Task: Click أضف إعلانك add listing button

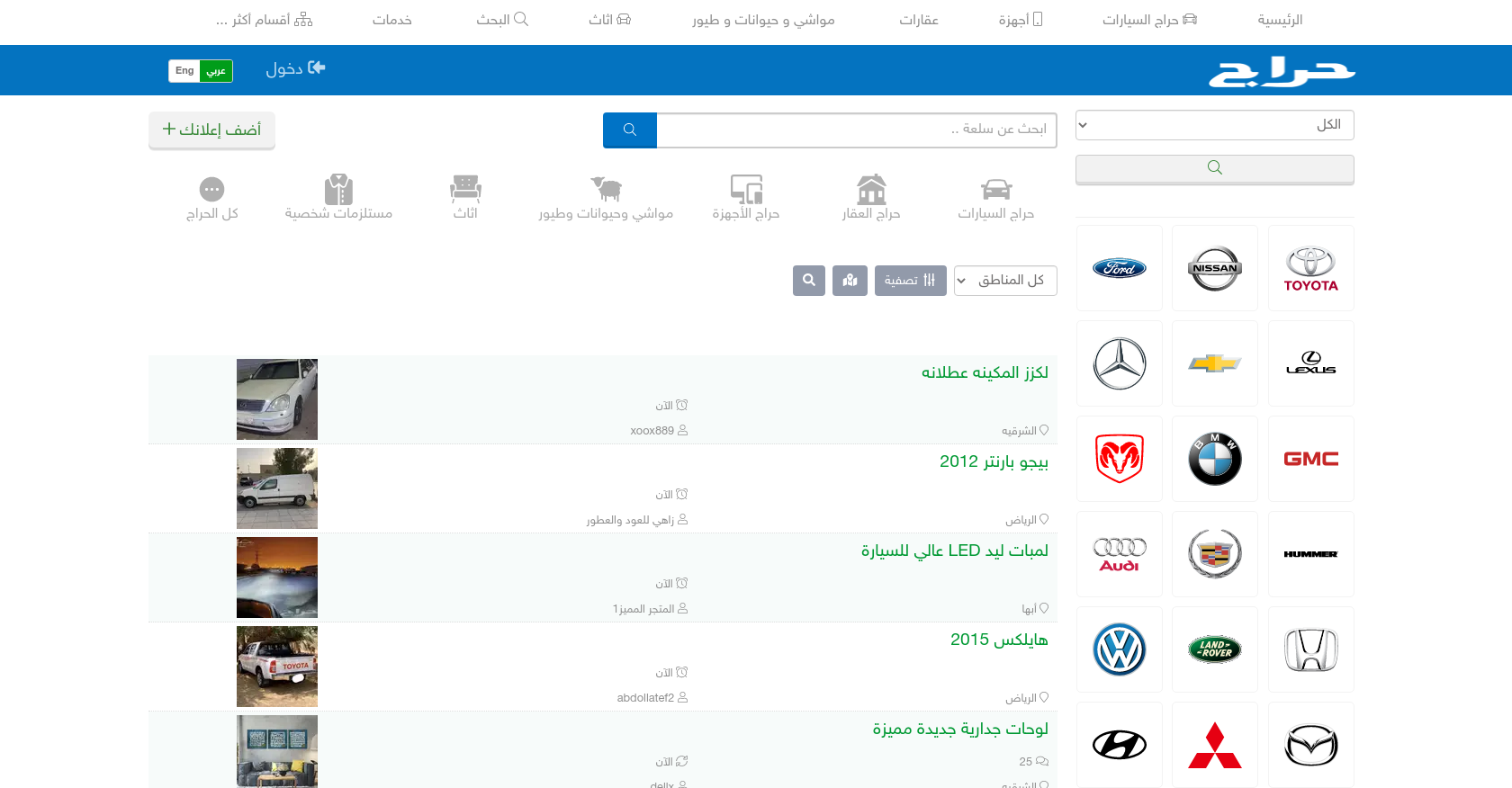Action: pyautogui.click(x=211, y=130)
